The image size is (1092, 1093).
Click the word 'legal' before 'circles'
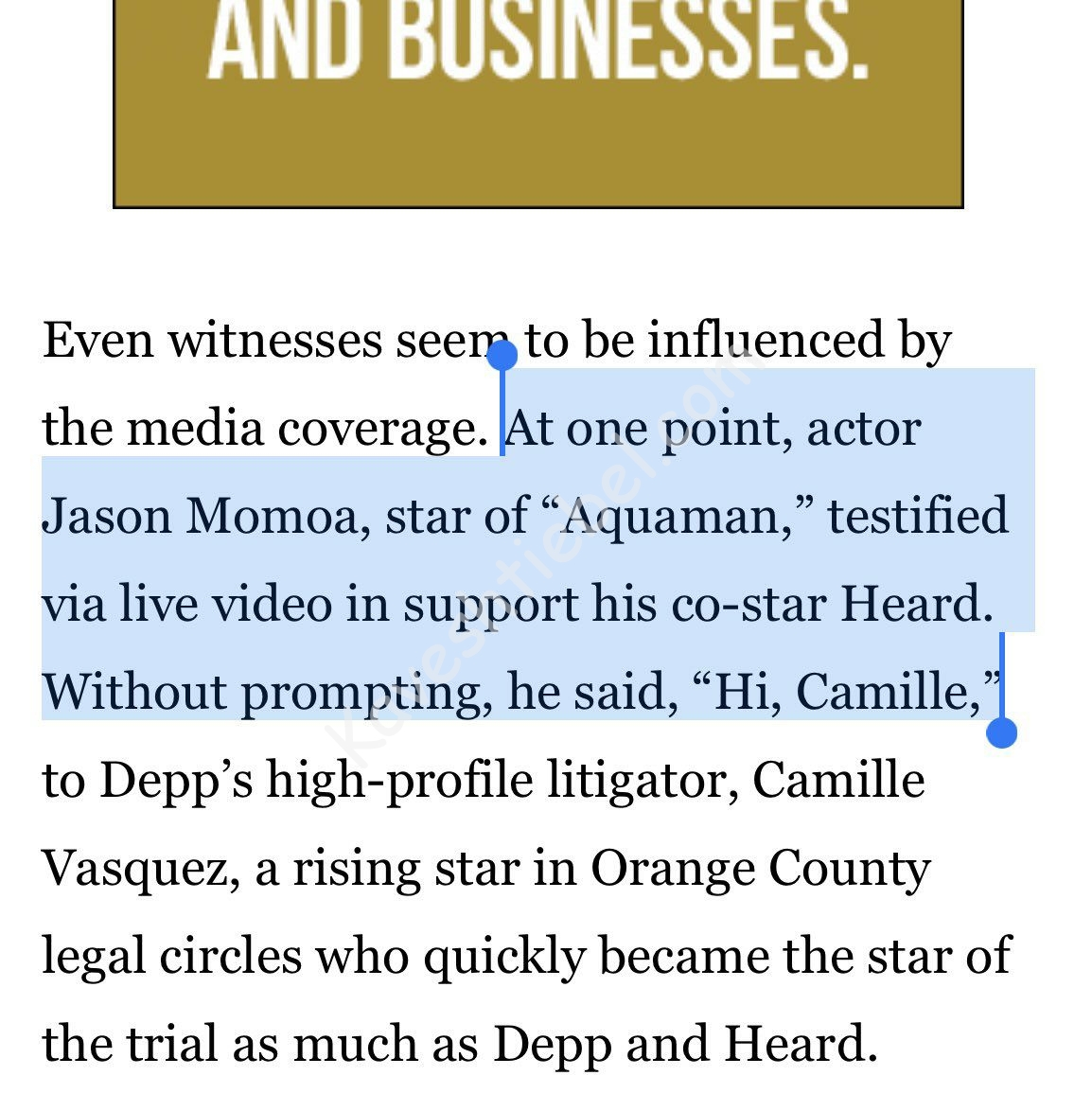[92, 957]
